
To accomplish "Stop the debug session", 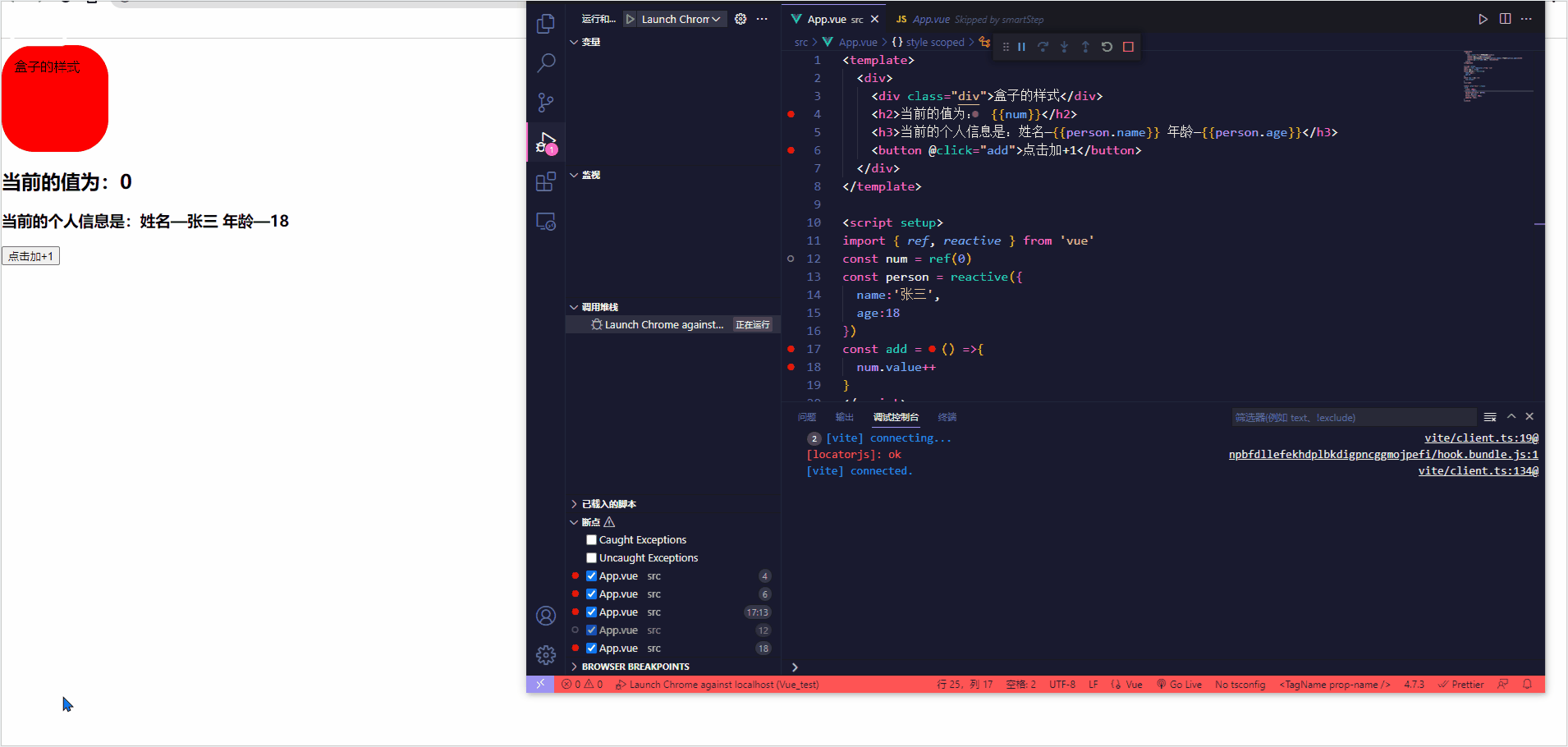I will (1129, 47).
